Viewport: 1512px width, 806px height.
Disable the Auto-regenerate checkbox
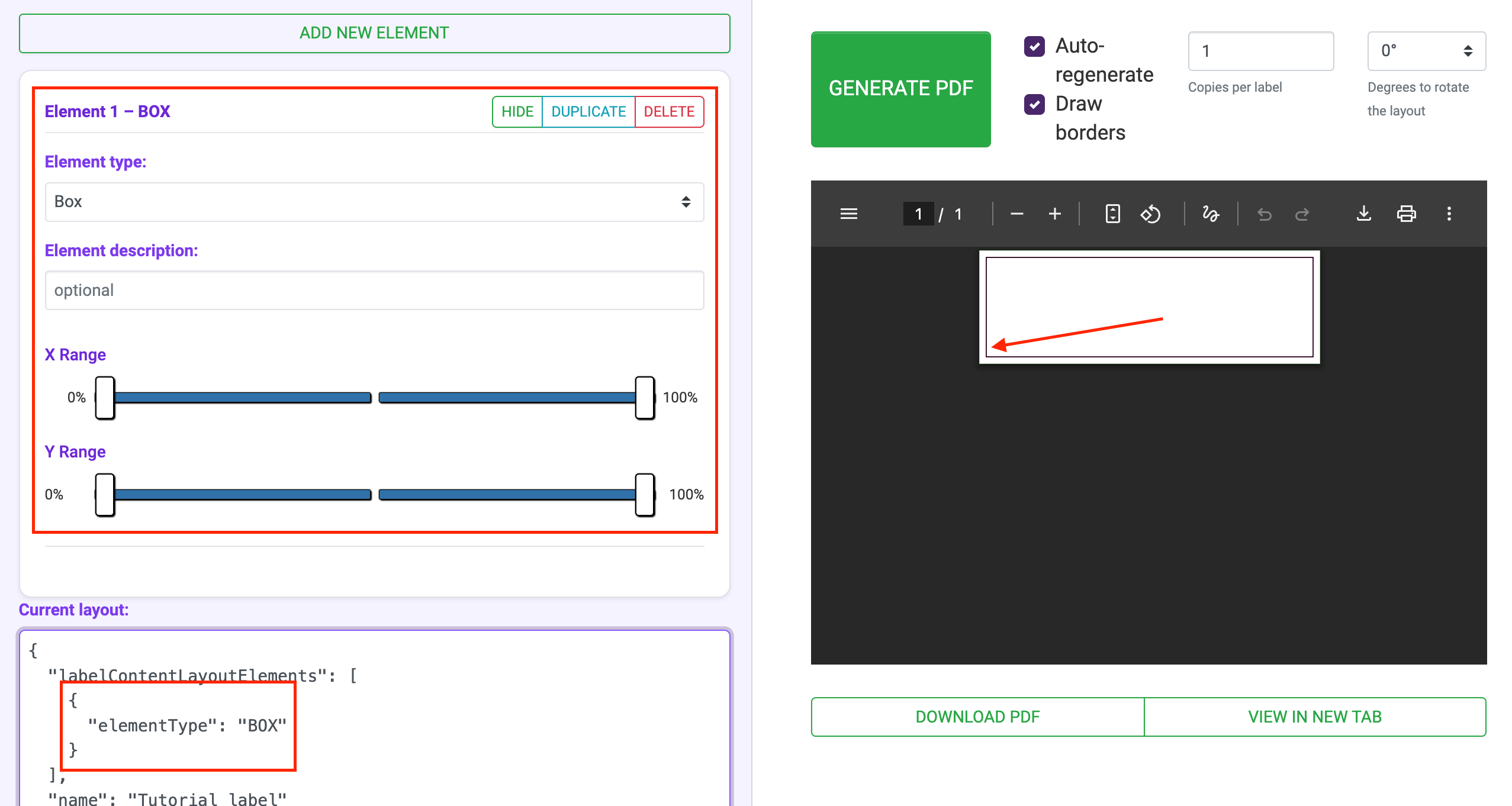coord(1034,46)
